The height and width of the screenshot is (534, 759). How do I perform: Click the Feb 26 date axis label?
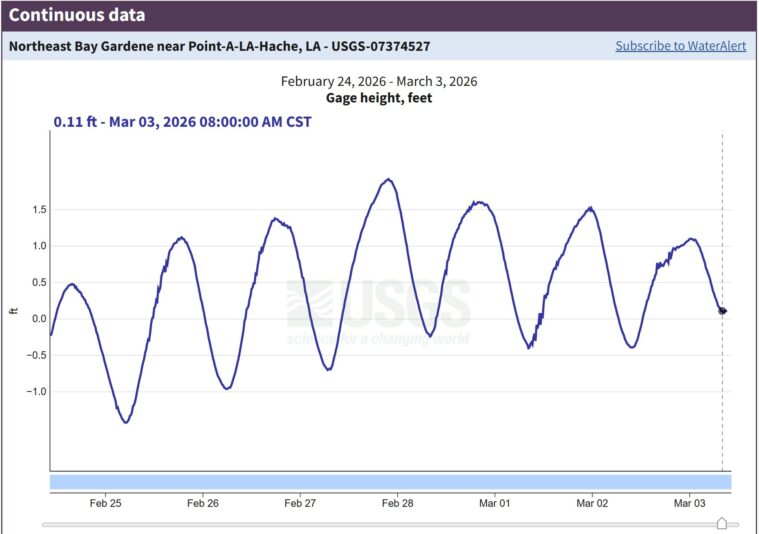203,503
